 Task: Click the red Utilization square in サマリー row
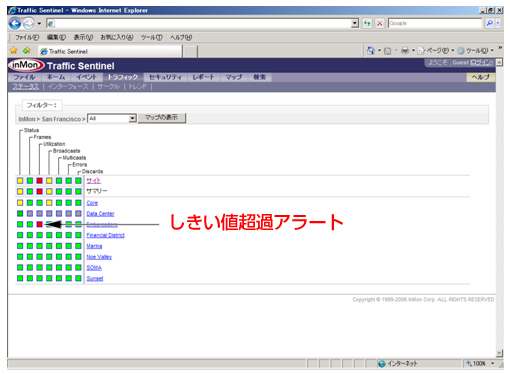point(39,191)
